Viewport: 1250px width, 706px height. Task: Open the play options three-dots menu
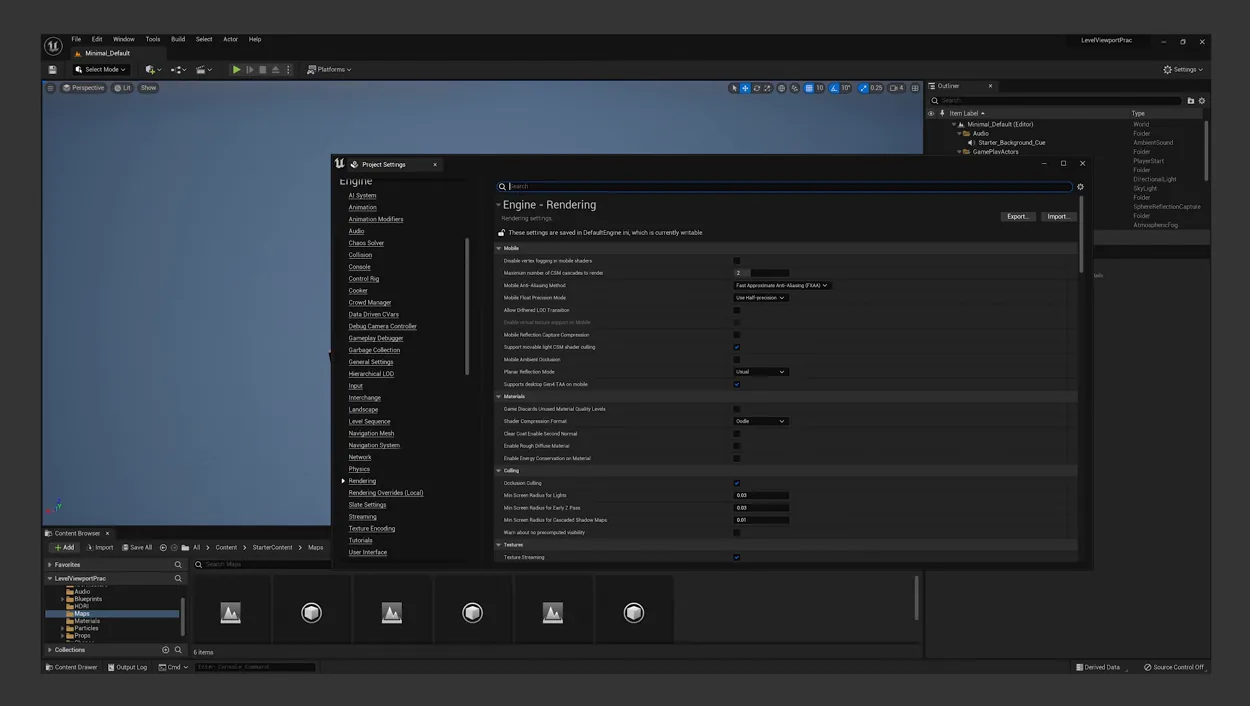pos(289,70)
